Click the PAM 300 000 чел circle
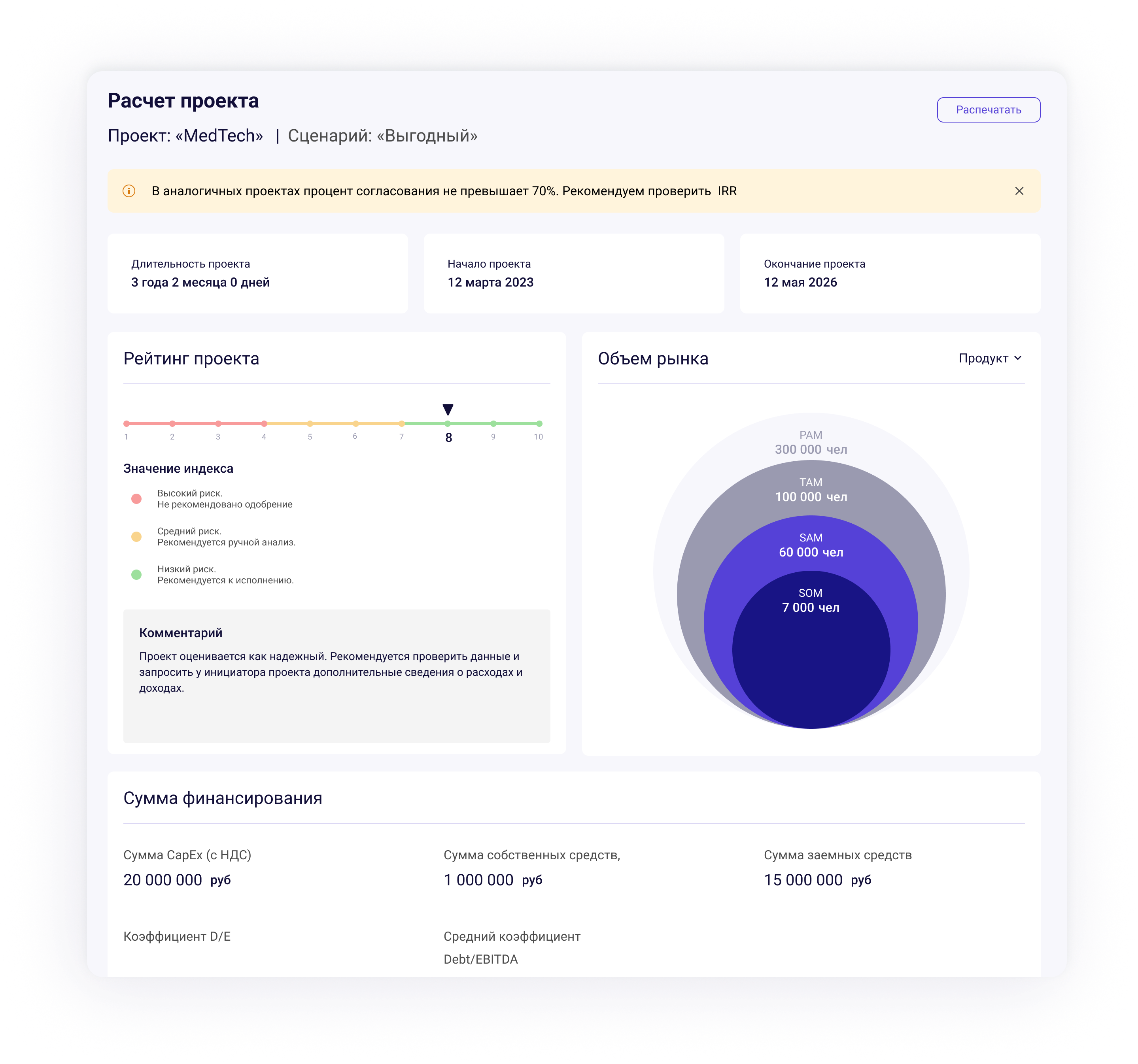This screenshot has width=1138, height=1064. (811, 442)
